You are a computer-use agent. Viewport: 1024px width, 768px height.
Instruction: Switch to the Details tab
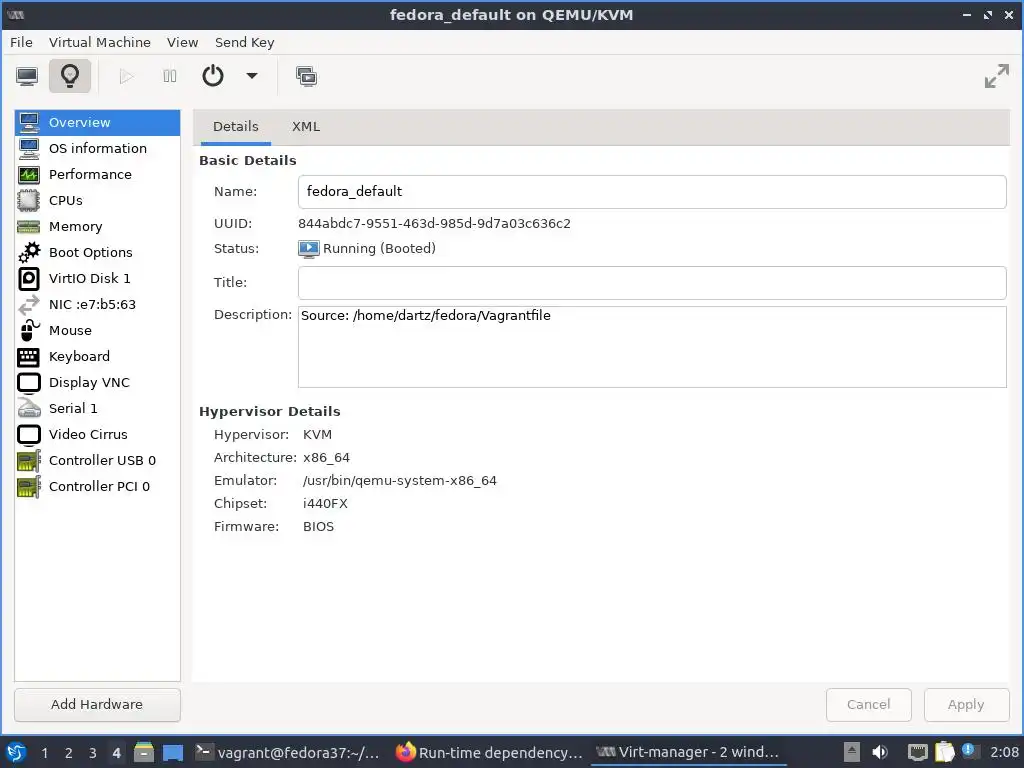click(236, 127)
